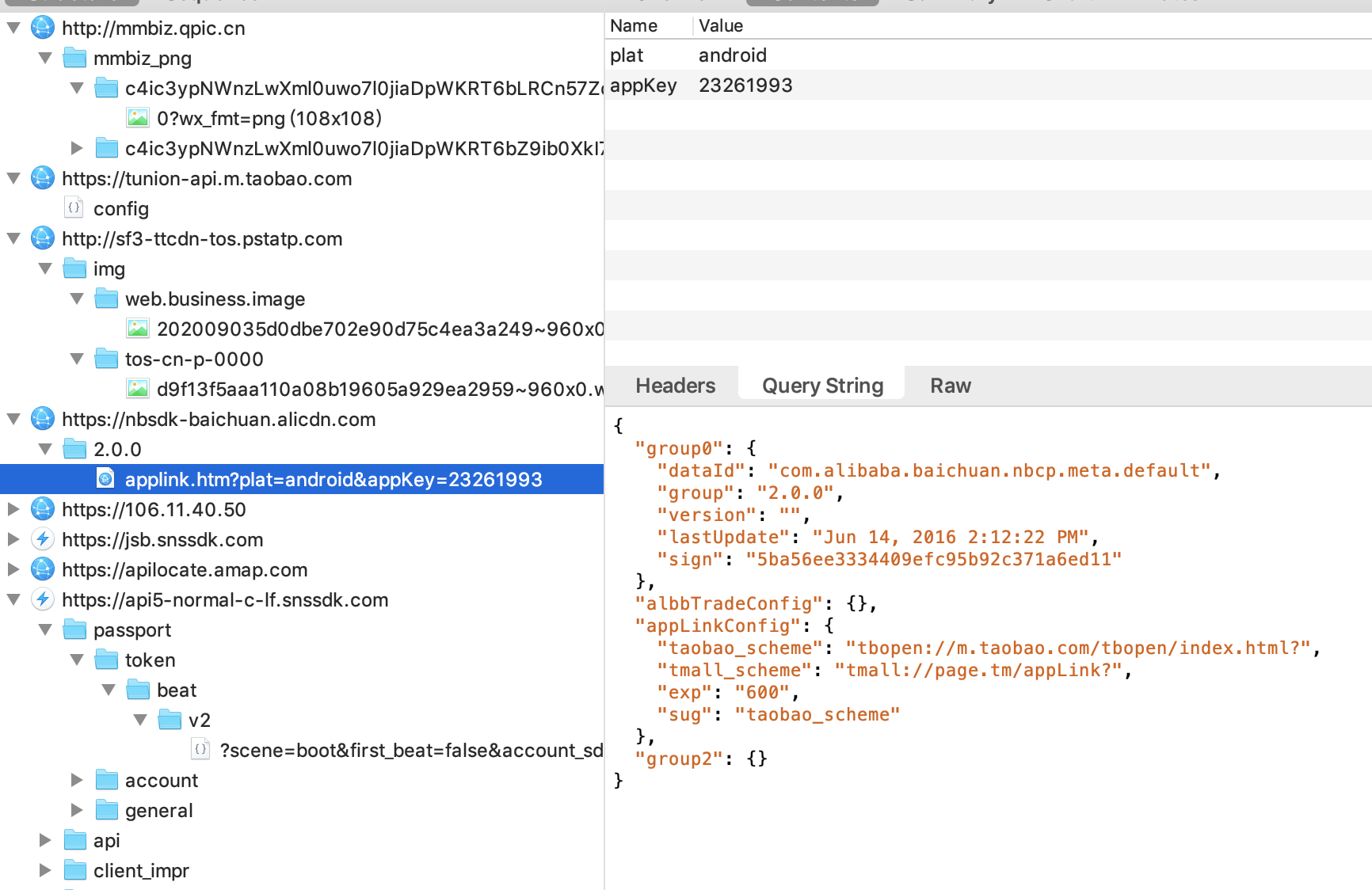
Task: Select the appKey value 23261993
Action: coord(745,86)
